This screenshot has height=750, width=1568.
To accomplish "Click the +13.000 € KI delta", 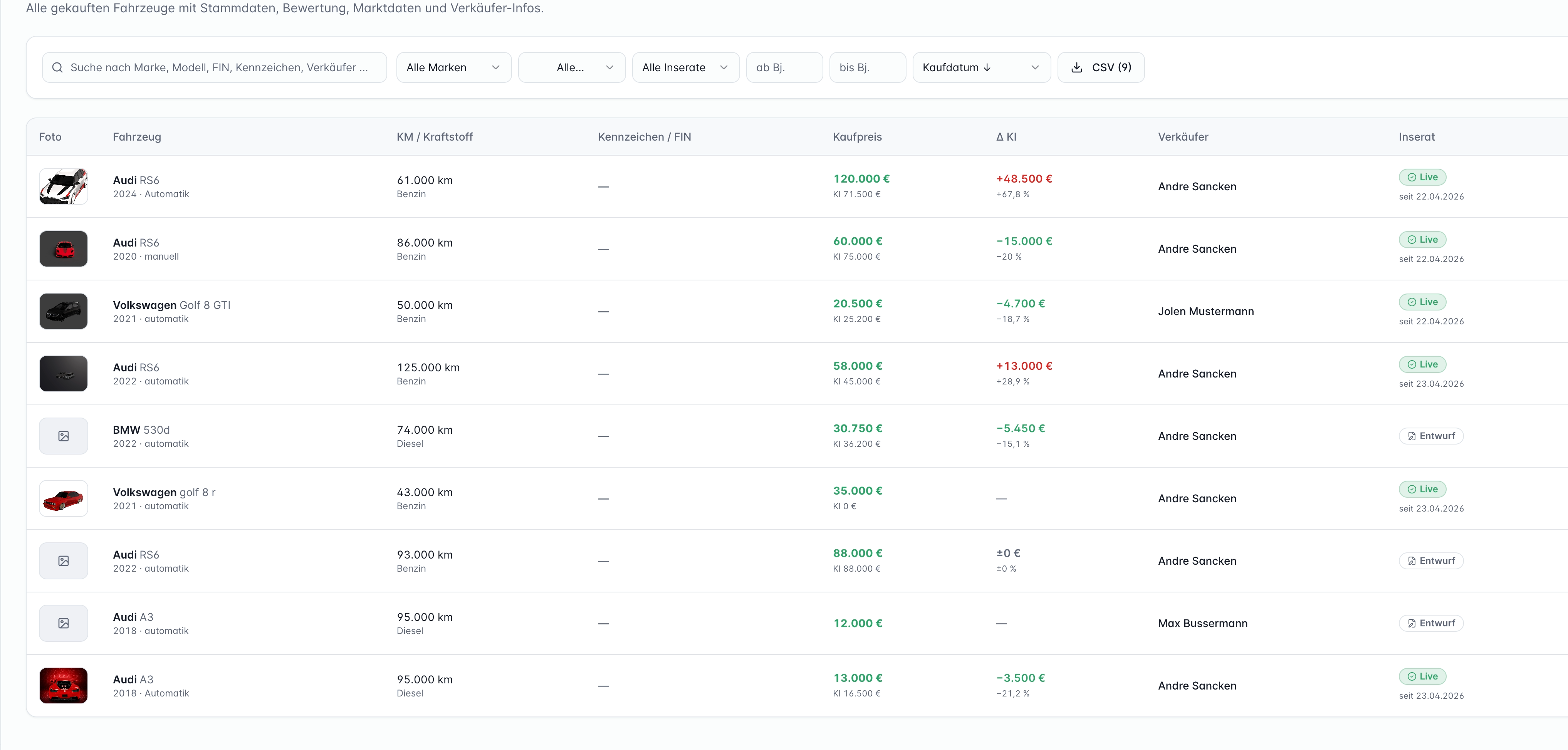I will point(1024,366).
